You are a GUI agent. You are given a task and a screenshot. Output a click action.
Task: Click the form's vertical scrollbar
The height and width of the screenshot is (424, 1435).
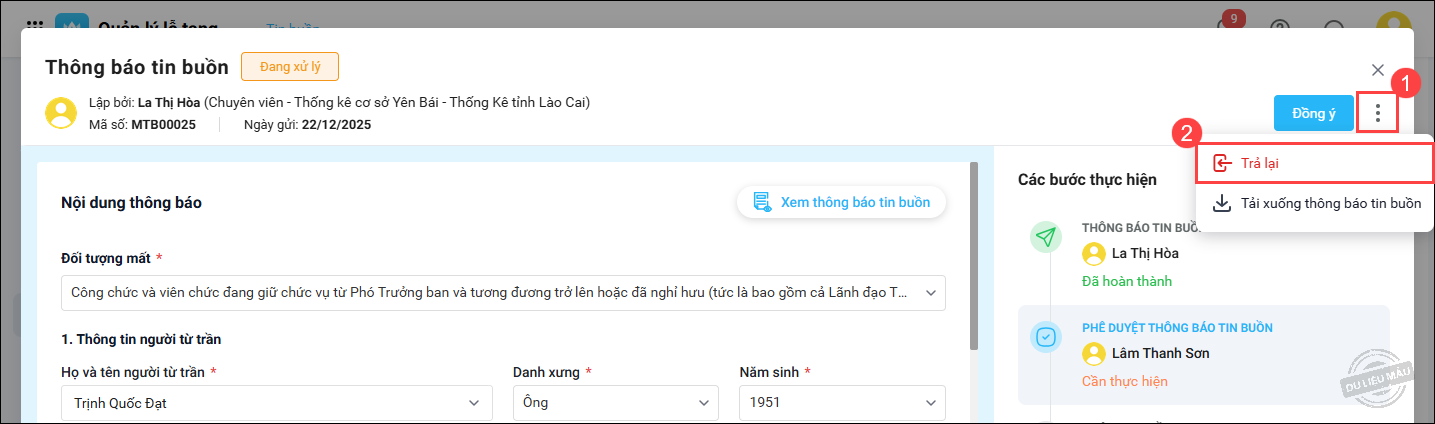pyautogui.click(x=974, y=255)
